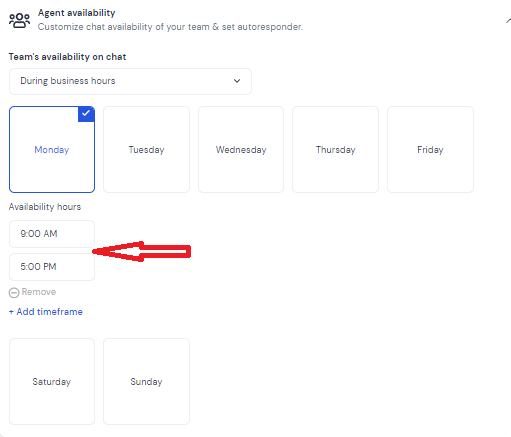Toggle Monday availability card

[52, 149]
